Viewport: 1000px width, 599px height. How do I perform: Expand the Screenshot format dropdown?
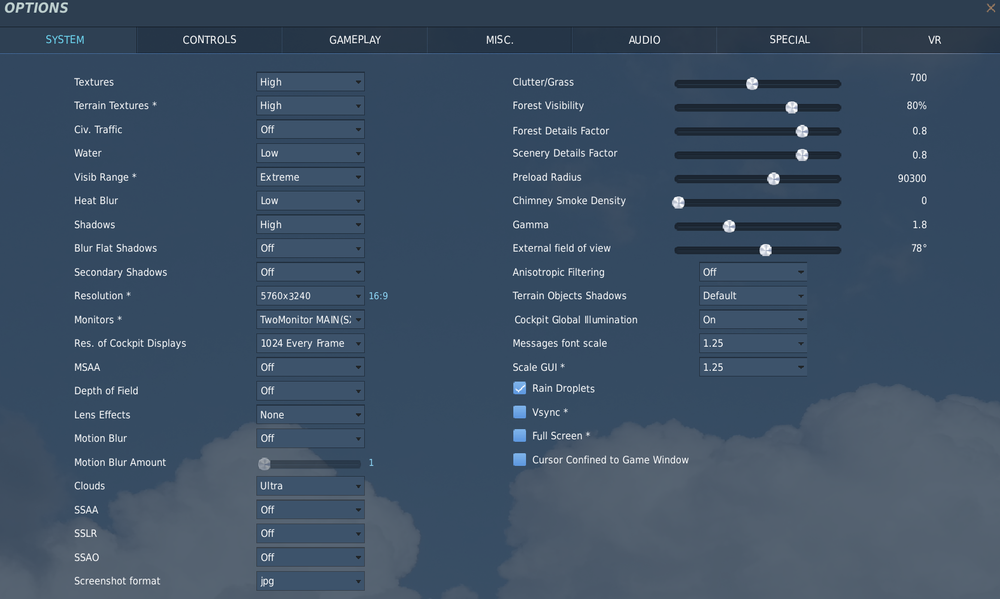[x=310, y=581]
